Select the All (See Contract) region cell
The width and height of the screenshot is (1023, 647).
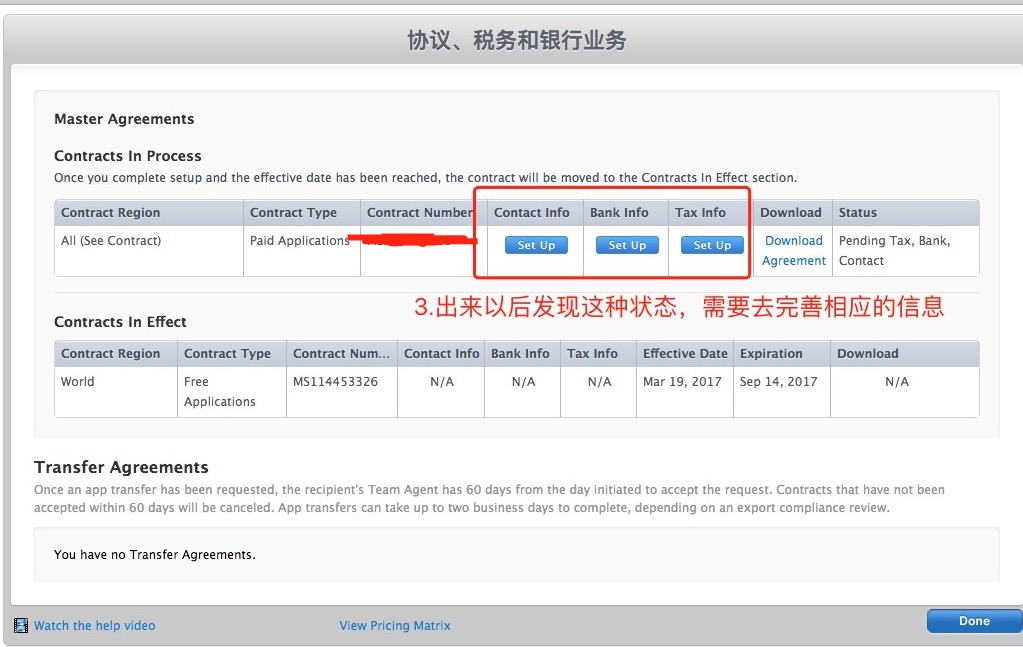click(111, 241)
